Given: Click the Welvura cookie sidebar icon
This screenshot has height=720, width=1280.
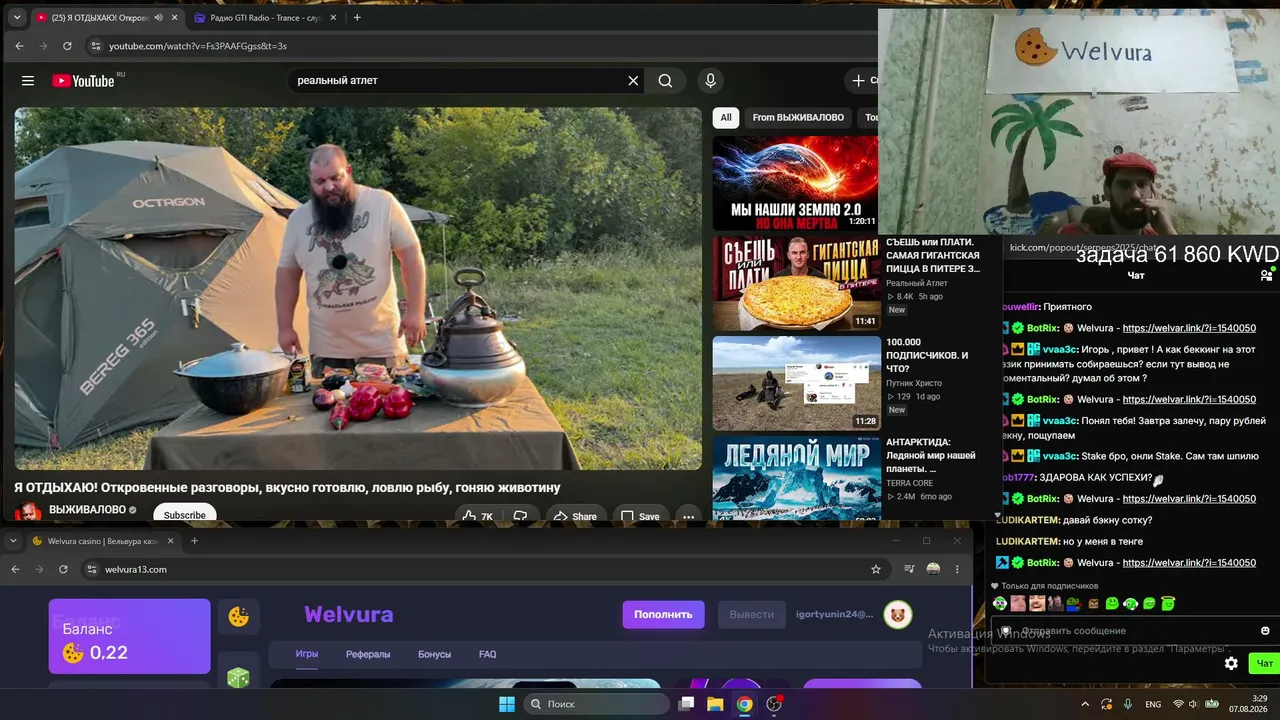Looking at the screenshot, I should [x=239, y=617].
